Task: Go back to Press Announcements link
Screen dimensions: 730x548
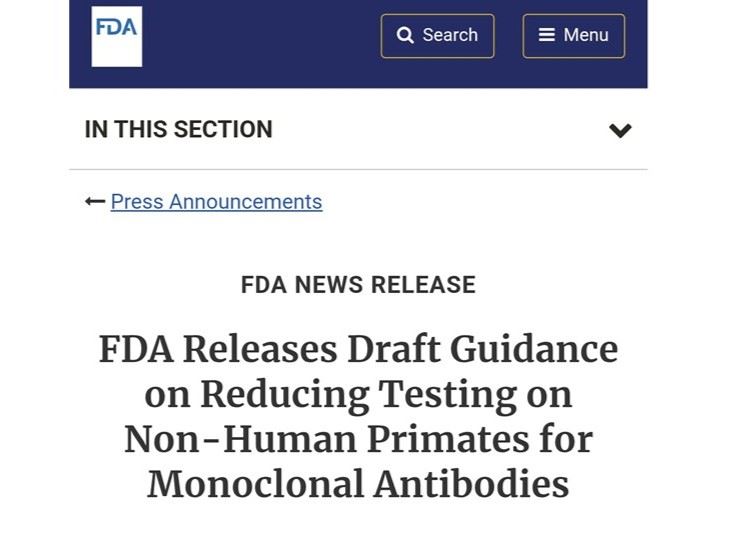Action: pyautogui.click(x=216, y=202)
